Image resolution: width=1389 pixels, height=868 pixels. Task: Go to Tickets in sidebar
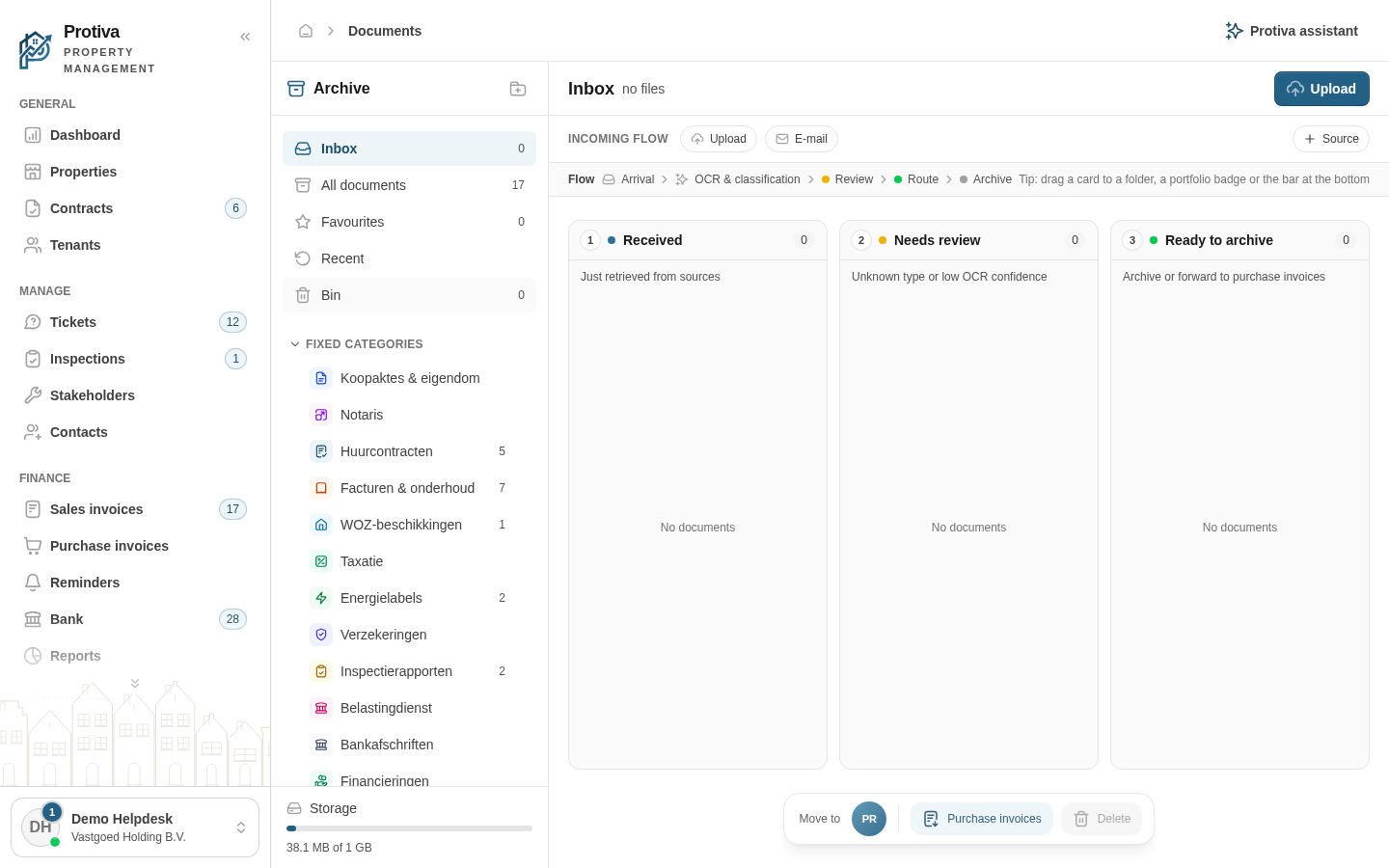tap(135, 322)
